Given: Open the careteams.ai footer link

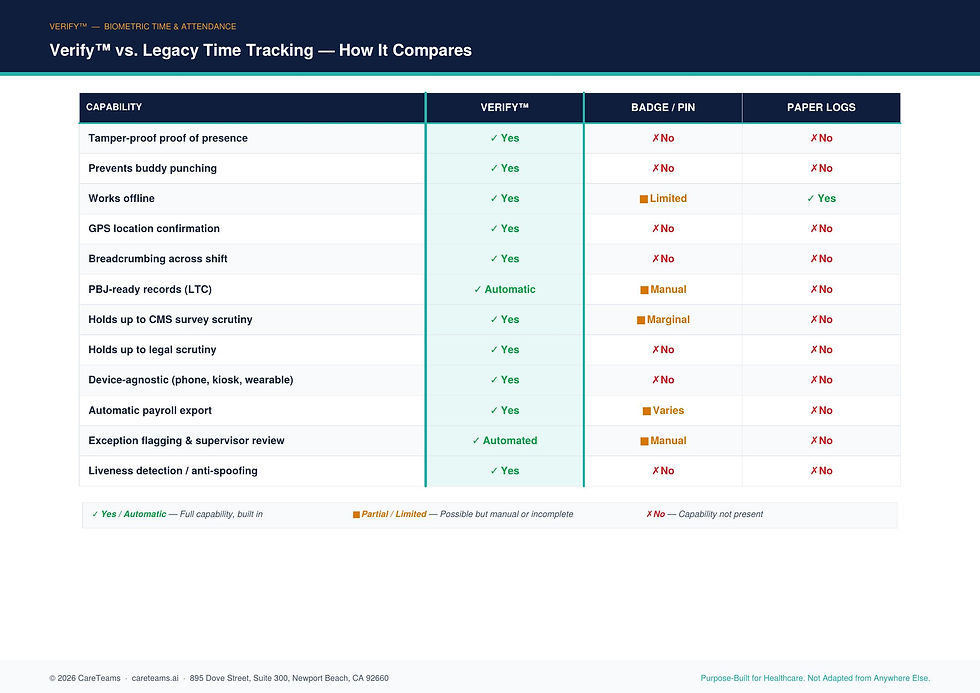Looking at the screenshot, I should pyautogui.click(x=155, y=678).
